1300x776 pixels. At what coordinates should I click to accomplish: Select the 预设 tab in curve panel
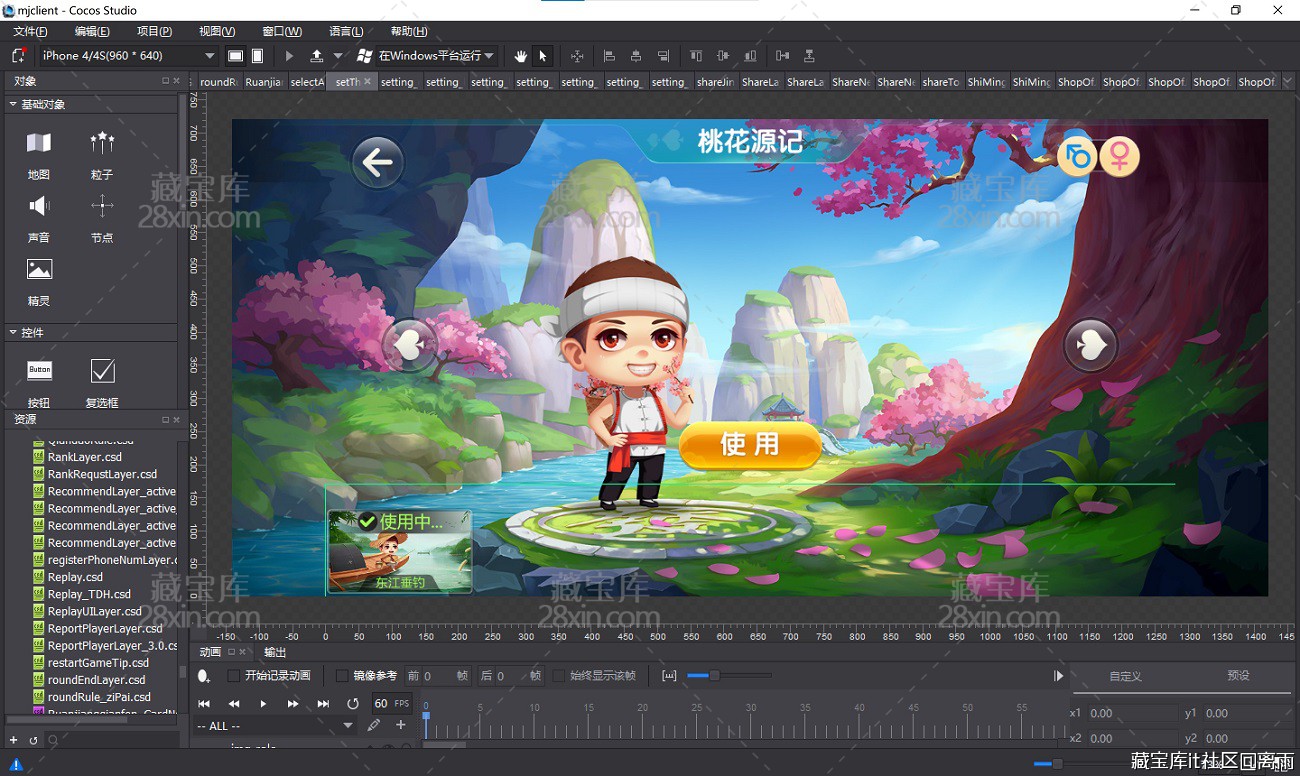tap(1238, 676)
